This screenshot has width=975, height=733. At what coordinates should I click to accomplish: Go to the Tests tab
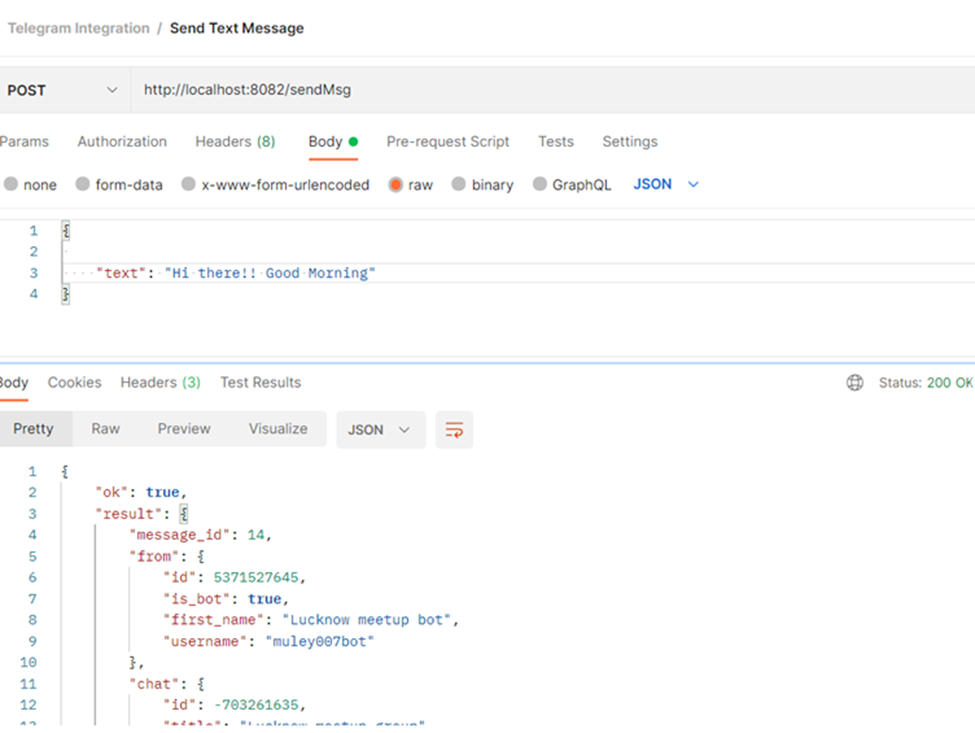coord(556,142)
